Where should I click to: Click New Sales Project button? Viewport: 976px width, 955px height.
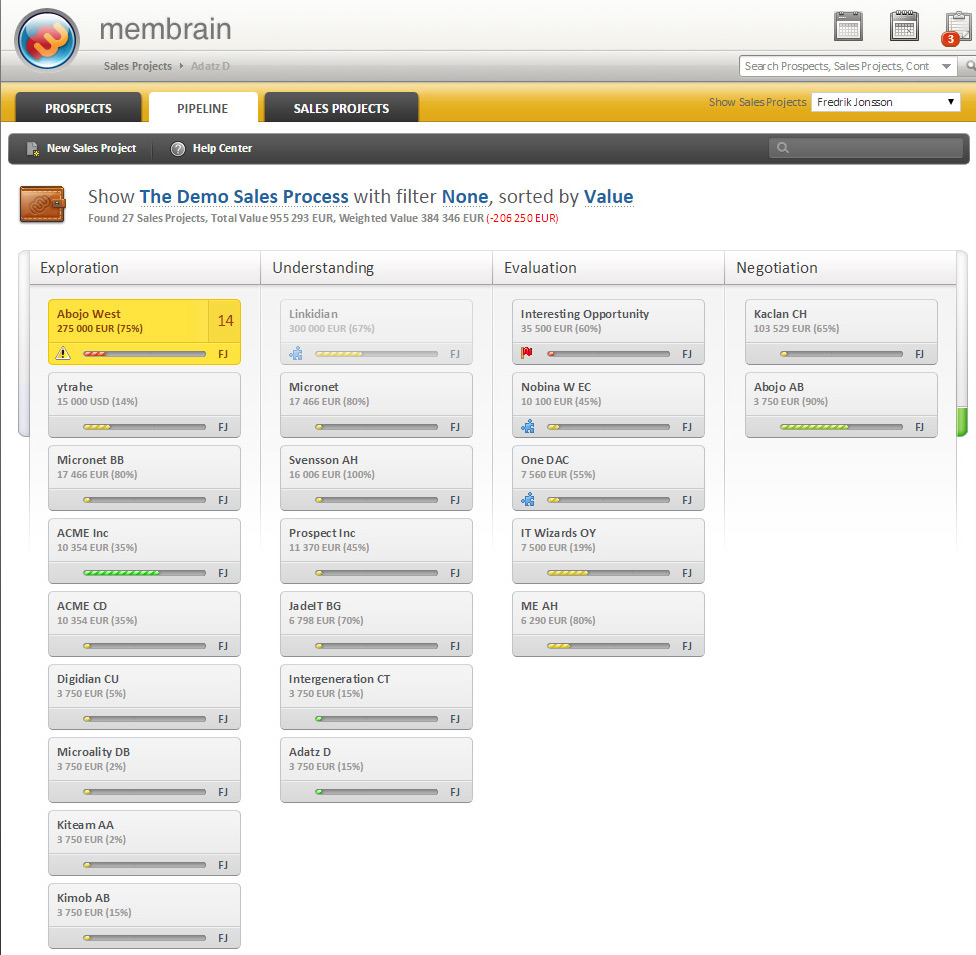[x=82, y=149]
